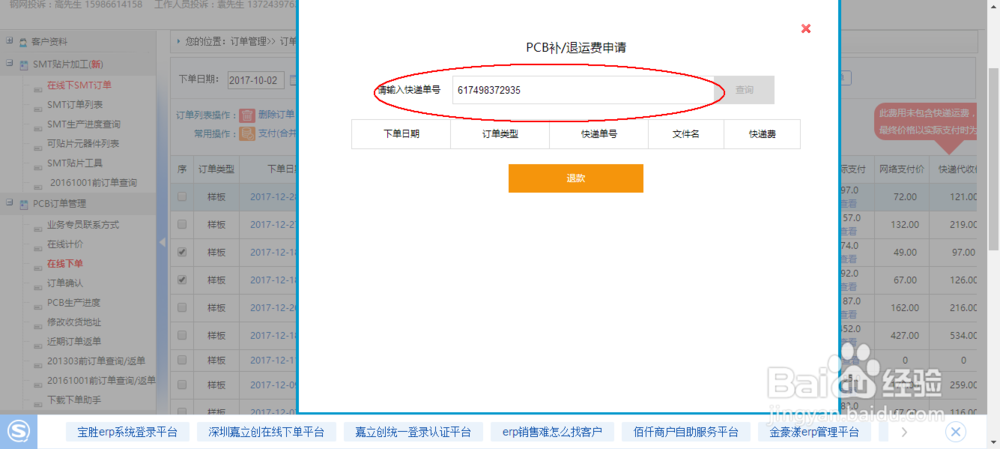1000x449 pixels.
Task: Open 订单确认 in sidebar
Action: coord(65,283)
